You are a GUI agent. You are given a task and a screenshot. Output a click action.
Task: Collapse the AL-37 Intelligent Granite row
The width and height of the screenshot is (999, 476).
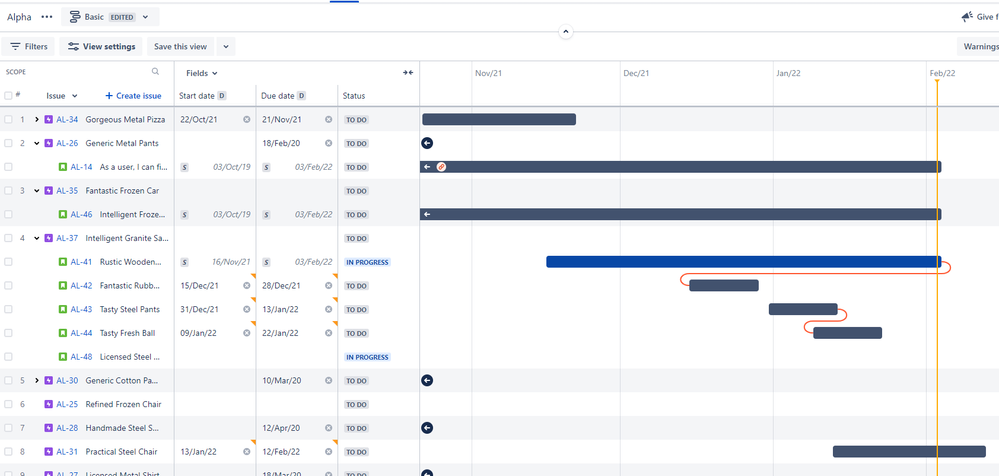pyautogui.click(x=37, y=238)
